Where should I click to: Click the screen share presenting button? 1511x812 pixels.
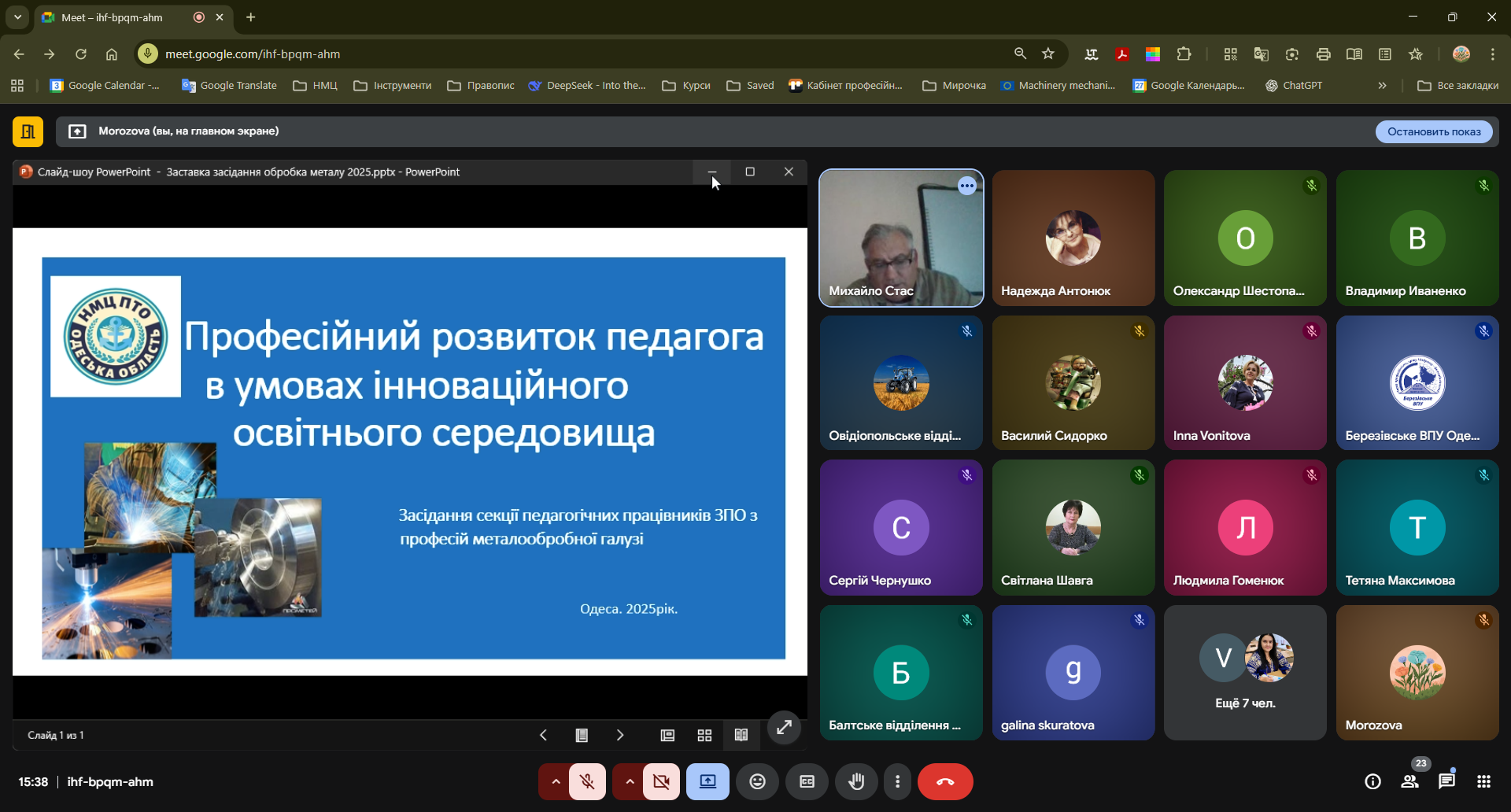click(x=707, y=781)
